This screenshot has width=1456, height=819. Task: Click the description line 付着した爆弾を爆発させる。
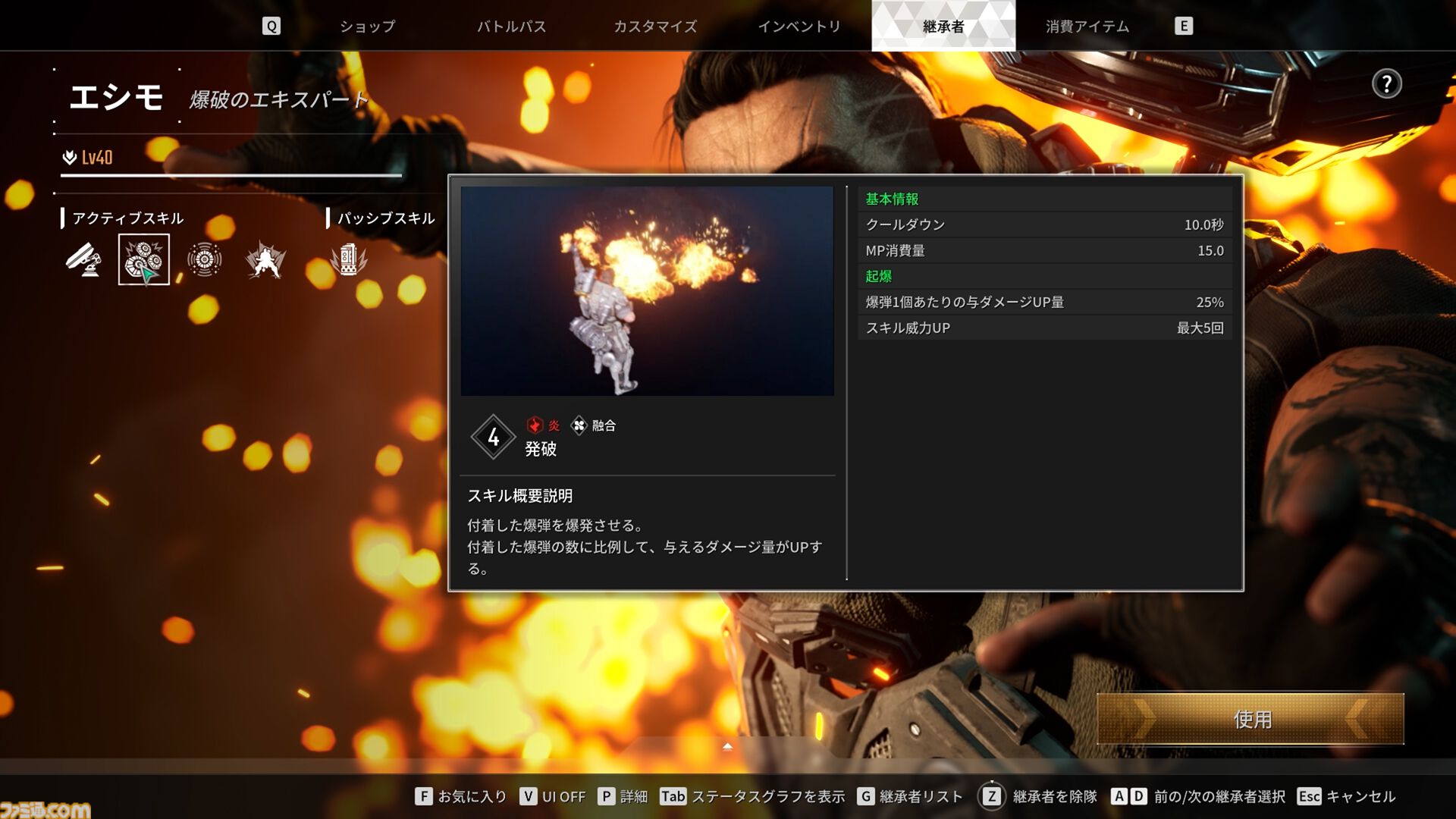pyautogui.click(x=556, y=526)
